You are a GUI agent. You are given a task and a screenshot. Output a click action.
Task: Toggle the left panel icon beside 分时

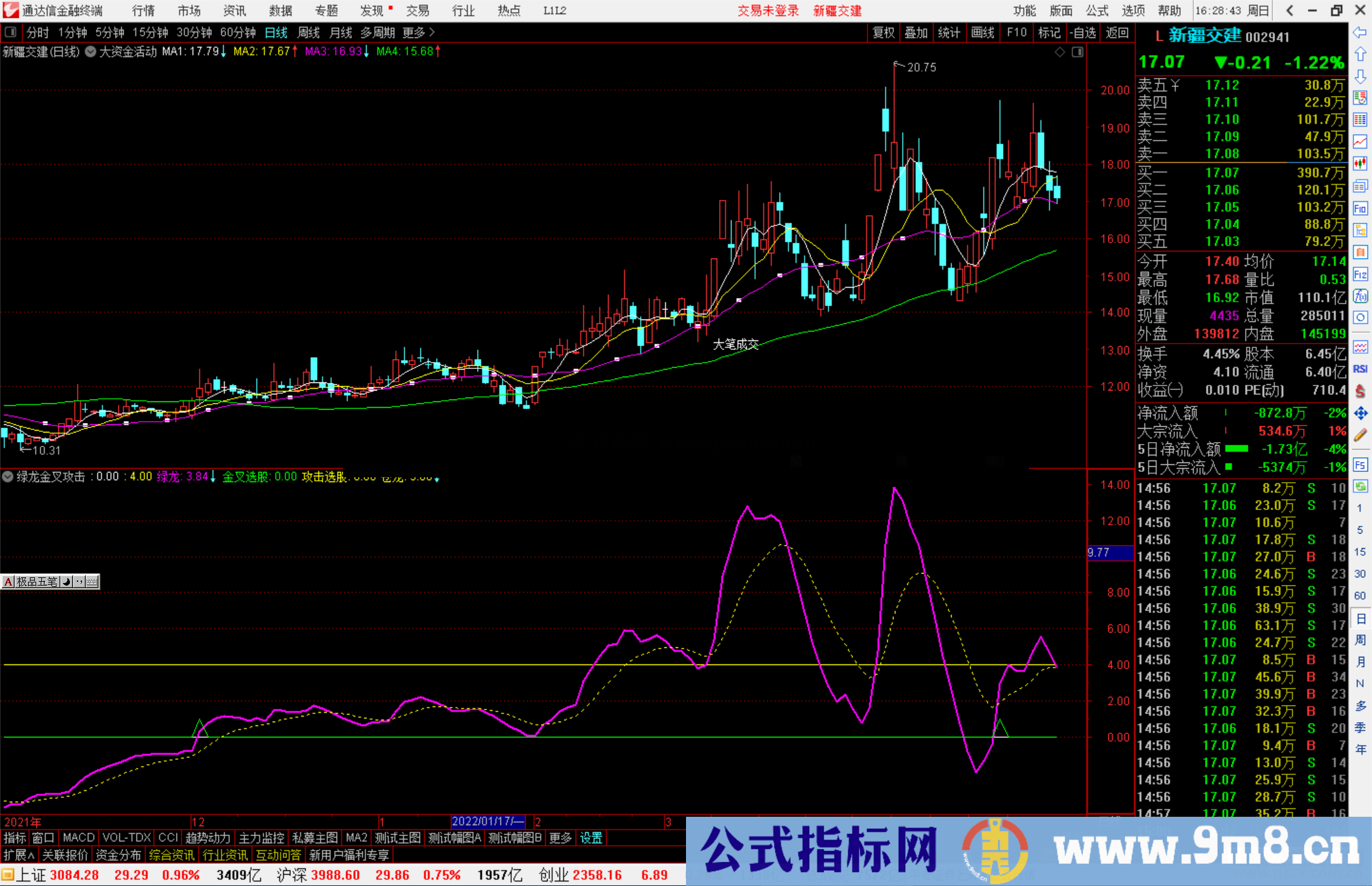(11, 32)
